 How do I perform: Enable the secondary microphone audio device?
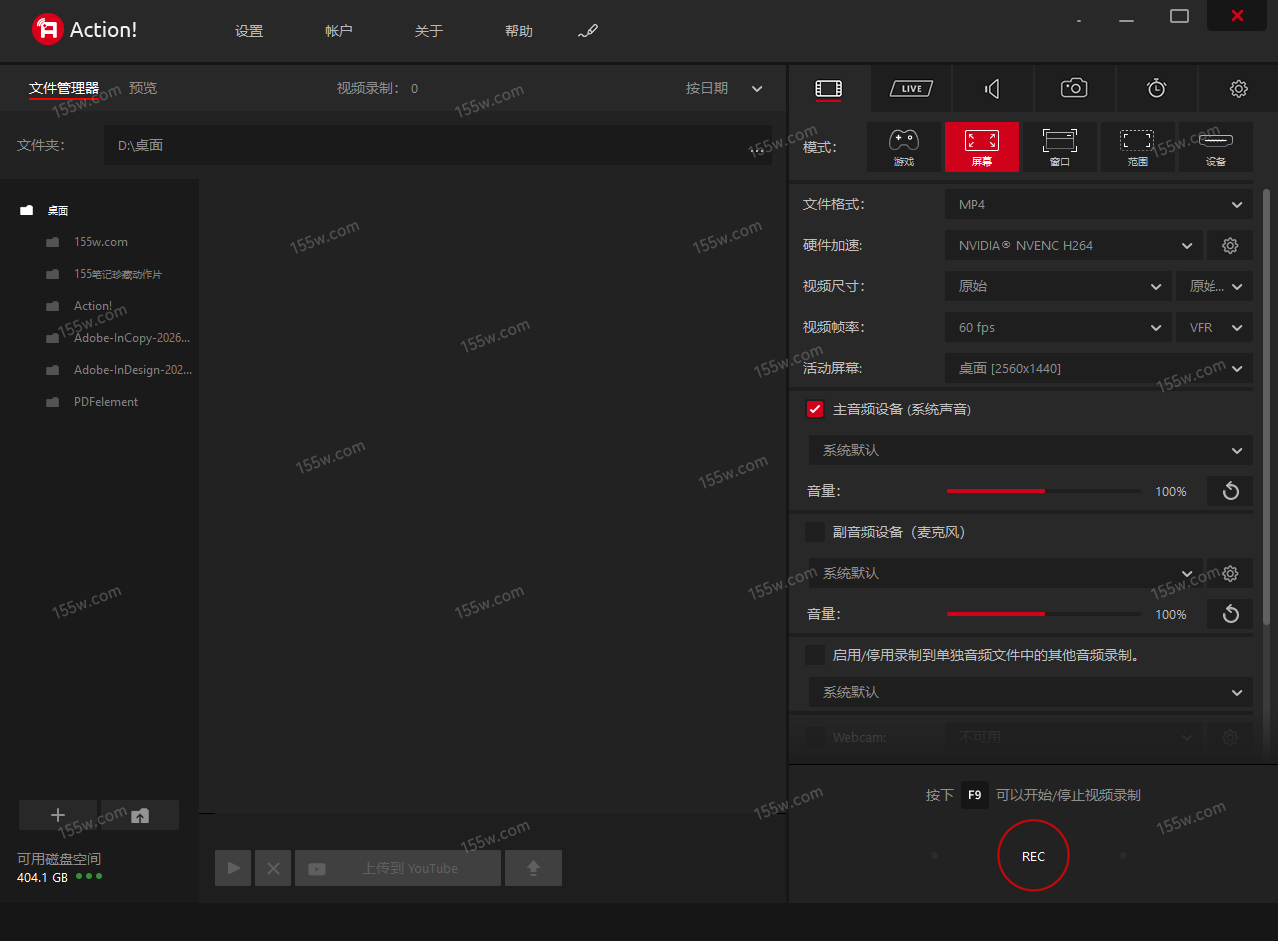pyautogui.click(x=815, y=532)
